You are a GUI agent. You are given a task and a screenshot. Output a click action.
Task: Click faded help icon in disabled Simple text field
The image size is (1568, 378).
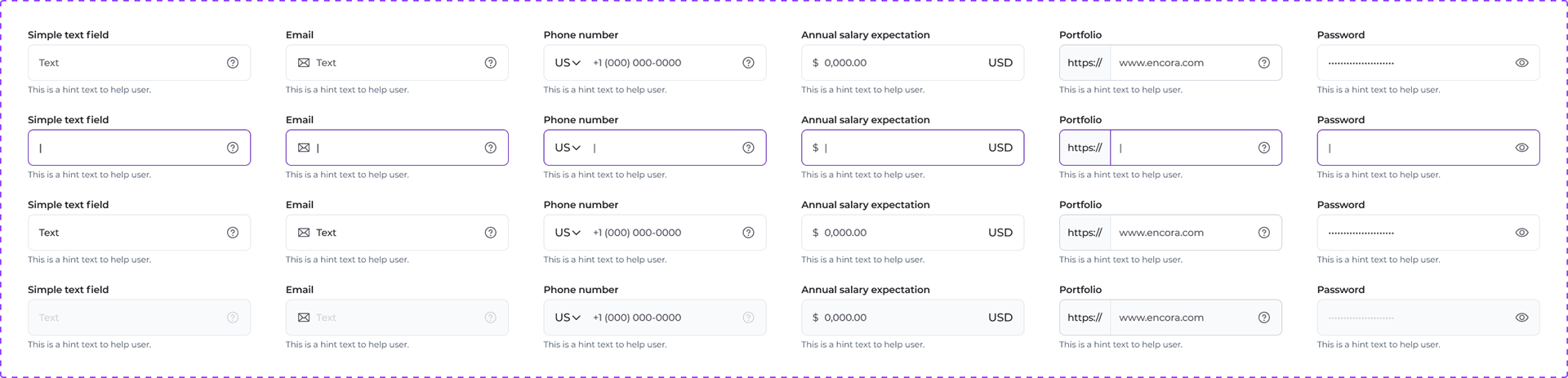(233, 318)
